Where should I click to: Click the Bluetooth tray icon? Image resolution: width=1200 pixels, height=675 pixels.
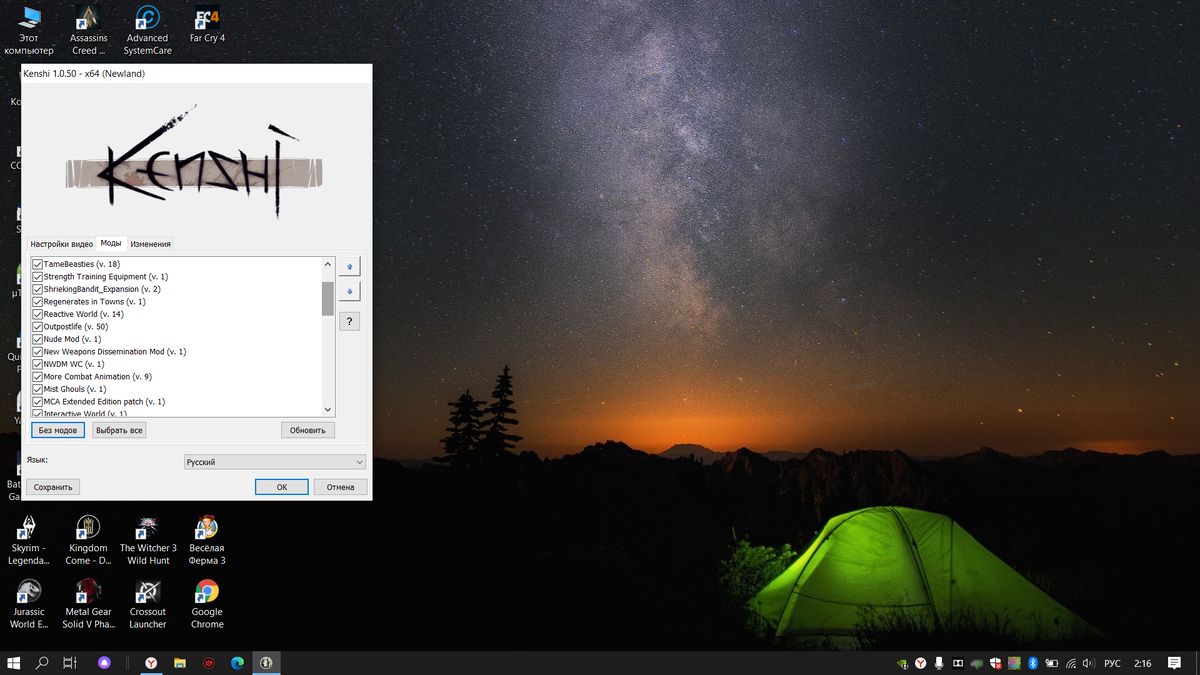[1034, 663]
